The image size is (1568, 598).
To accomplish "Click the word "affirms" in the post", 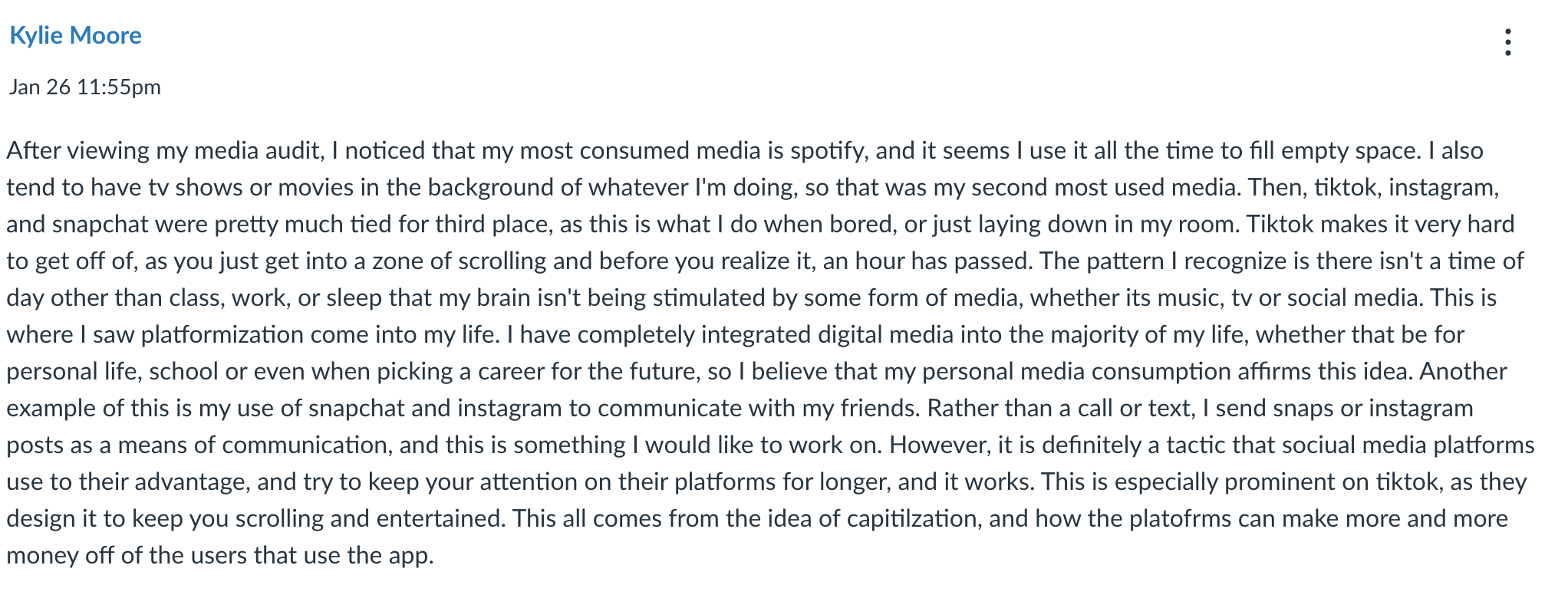I will point(1274,371).
